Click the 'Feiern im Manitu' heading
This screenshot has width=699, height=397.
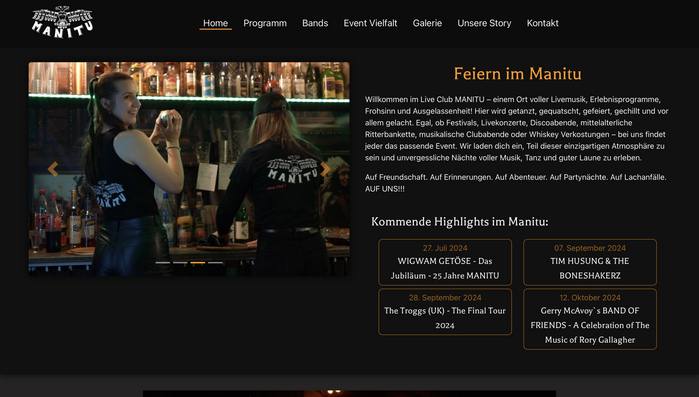(x=517, y=74)
